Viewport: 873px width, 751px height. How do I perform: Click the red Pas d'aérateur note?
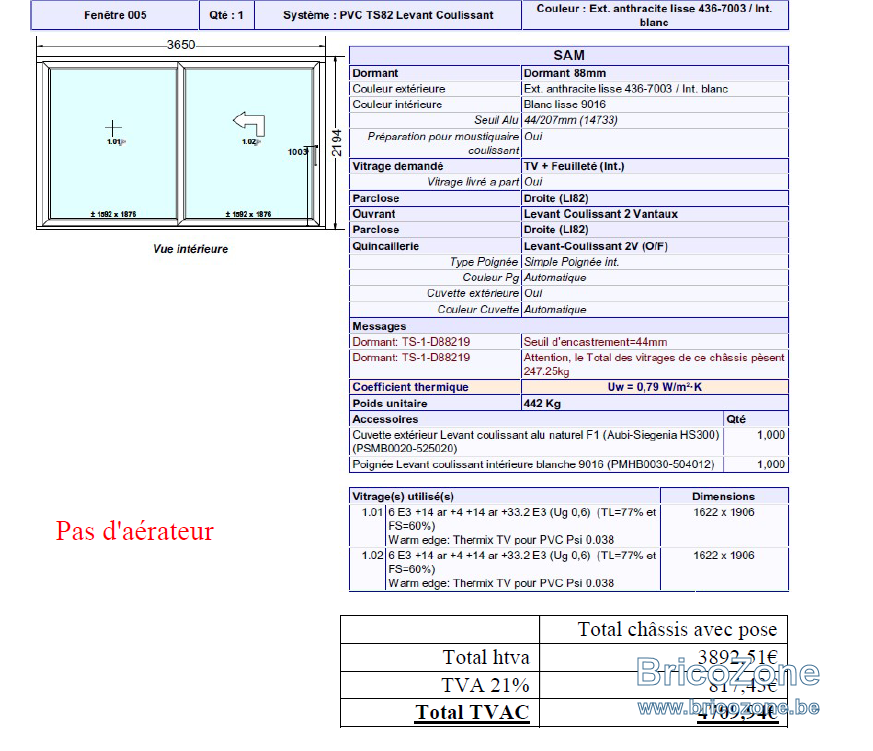(x=135, y=531)
